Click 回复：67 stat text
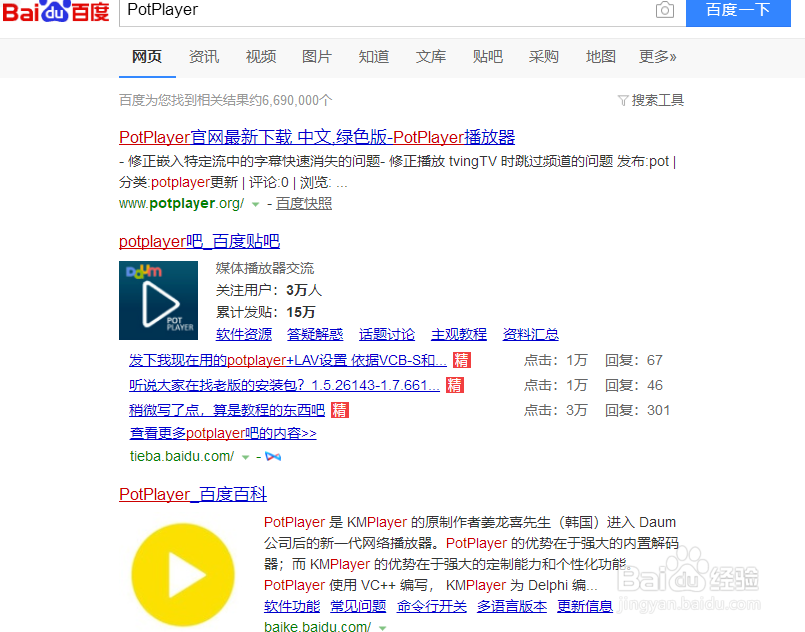The width and height of the screenshot is (805, 632). pyautogui.click(x=634, y=360)
